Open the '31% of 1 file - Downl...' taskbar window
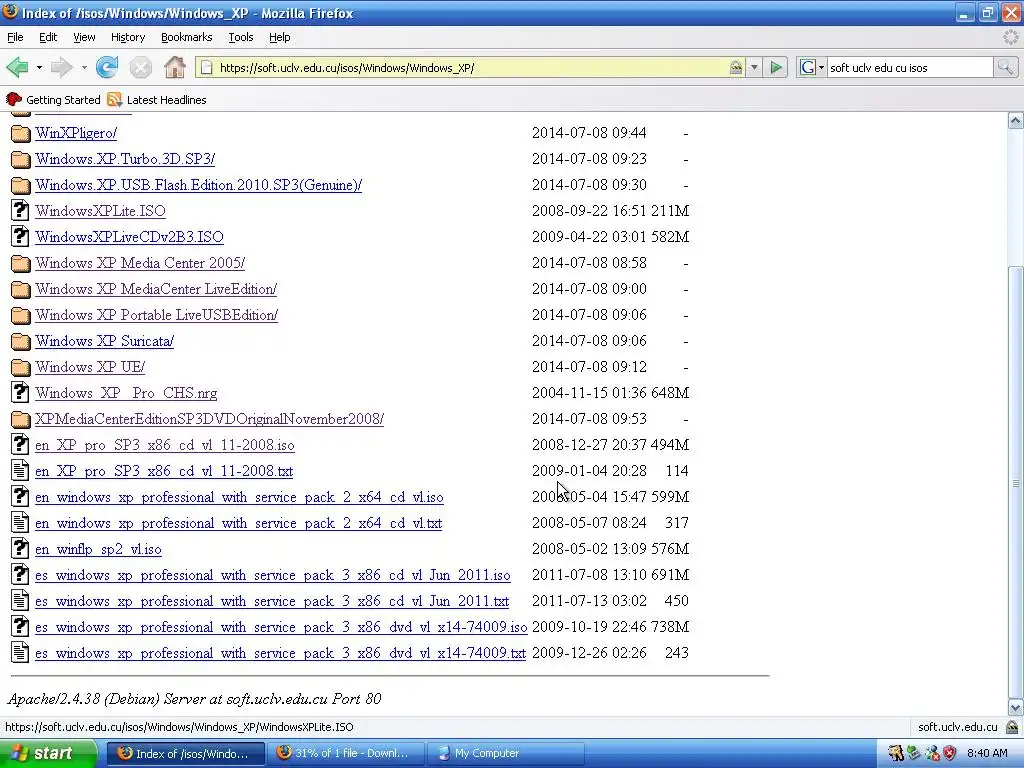1024x768 pixels. pyautogui.click(x=345, y=754)
